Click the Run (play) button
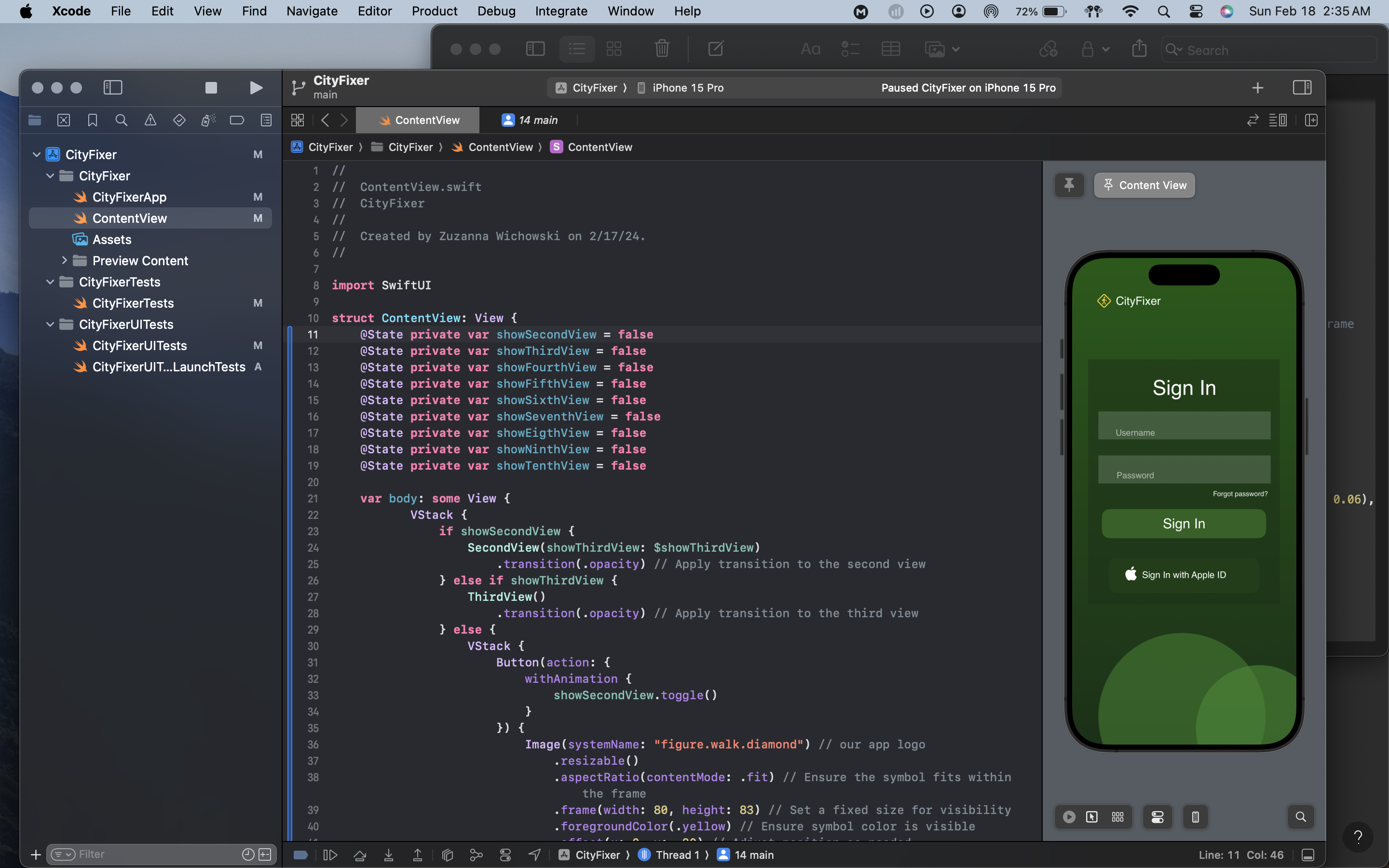 (x=256, y=87)
